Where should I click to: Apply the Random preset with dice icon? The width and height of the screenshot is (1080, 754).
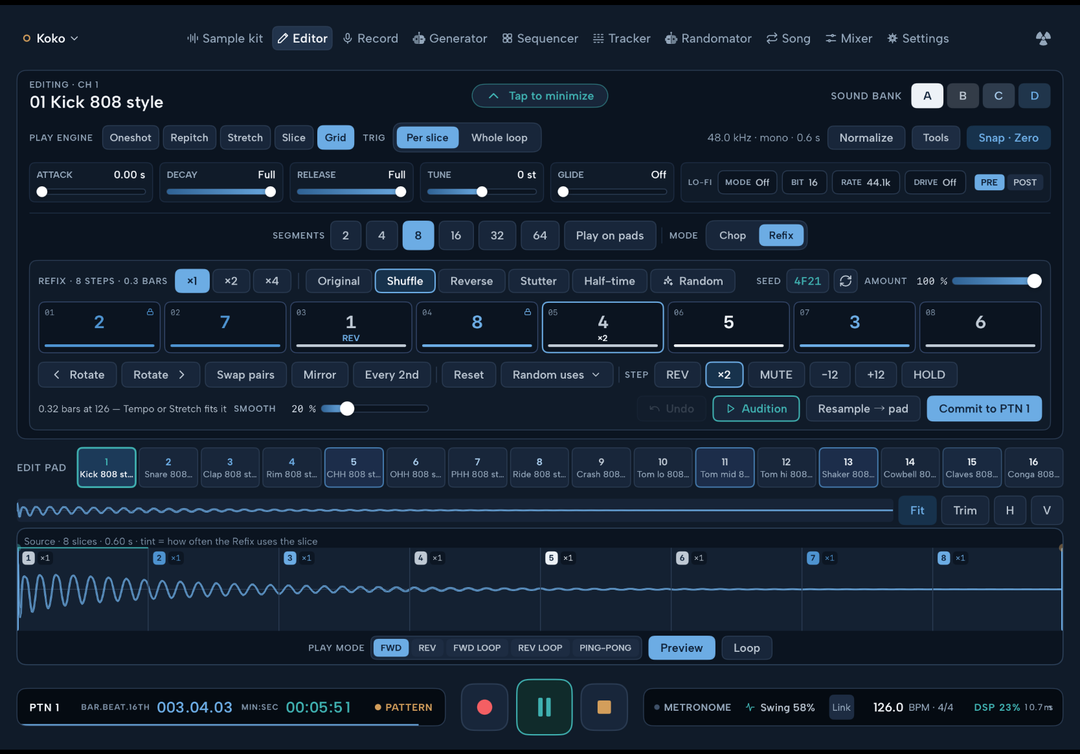tap(692, 281)
